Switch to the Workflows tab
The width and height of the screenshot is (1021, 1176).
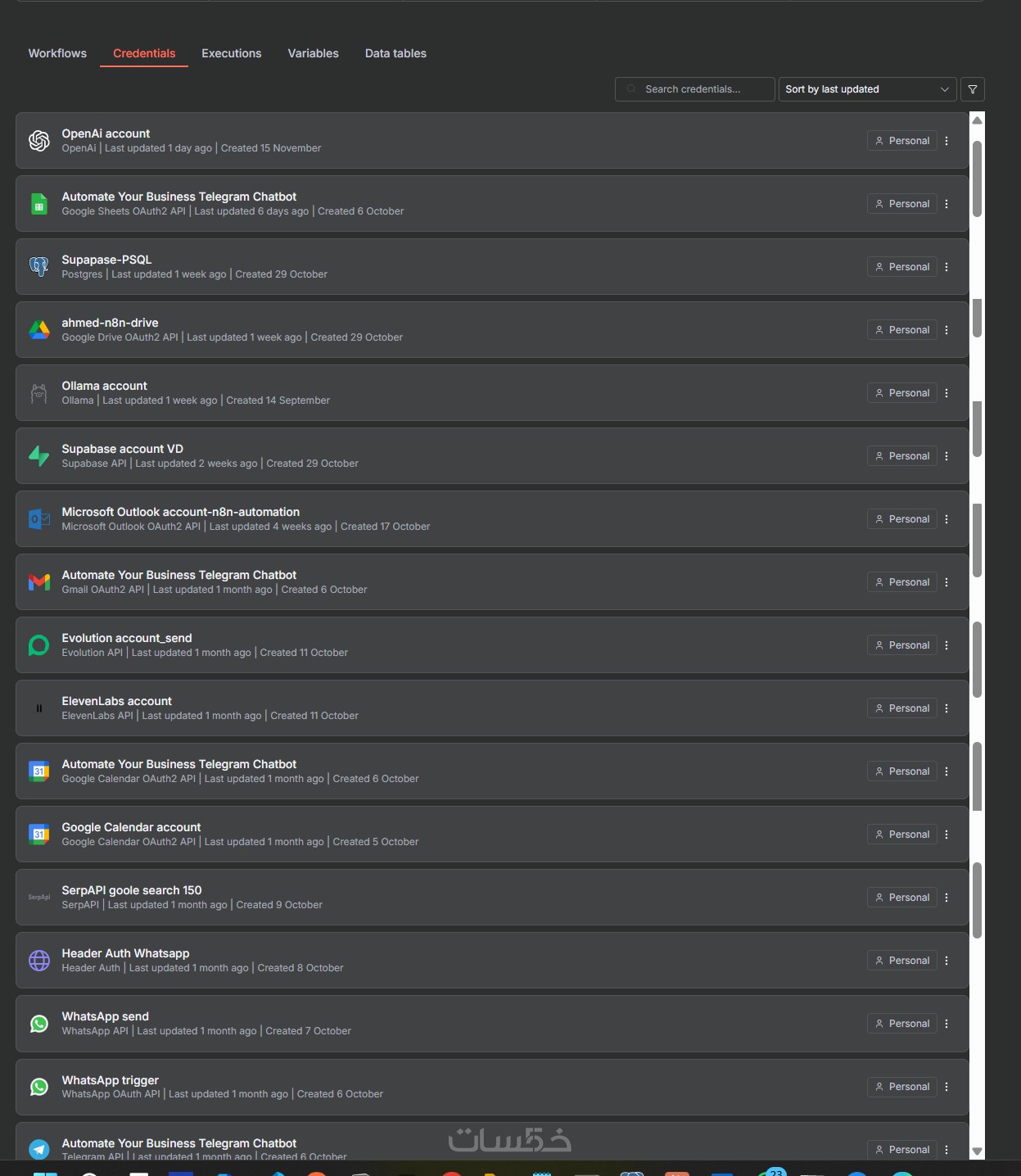click(57, 53)
